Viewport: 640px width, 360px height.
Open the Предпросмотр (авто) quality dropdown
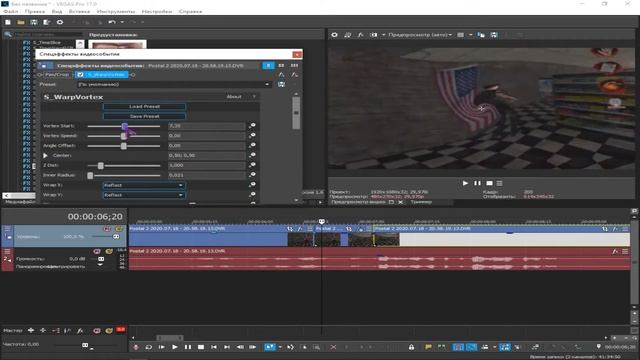[x=420, y=35]
